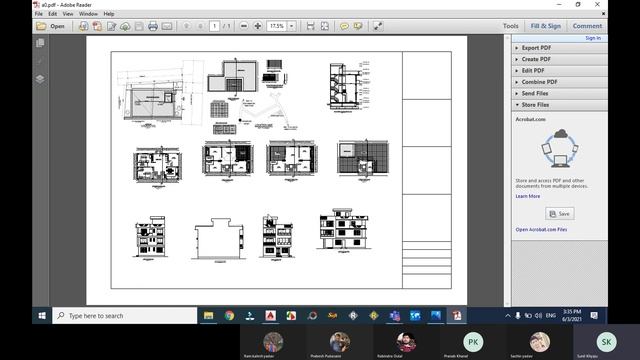
Task: Click the read mode expand icon
Action: coord(378,26)
